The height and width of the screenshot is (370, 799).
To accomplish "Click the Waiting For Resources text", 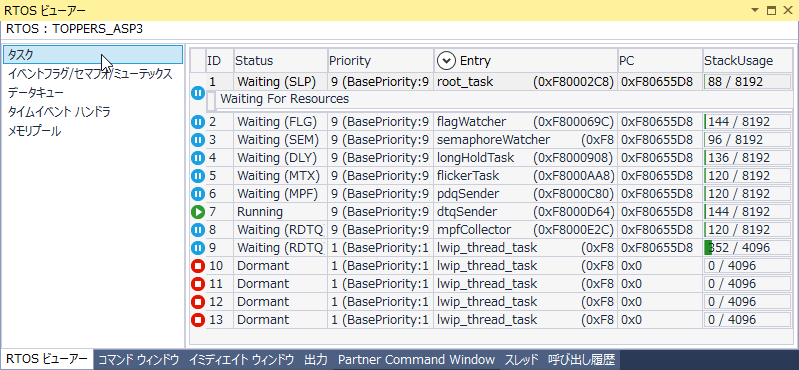I will point(284,99).
